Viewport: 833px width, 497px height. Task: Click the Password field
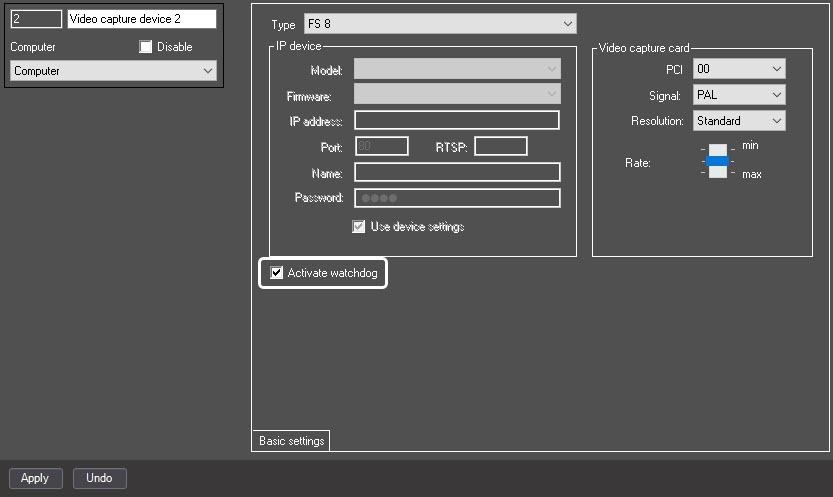coord(457,198)
